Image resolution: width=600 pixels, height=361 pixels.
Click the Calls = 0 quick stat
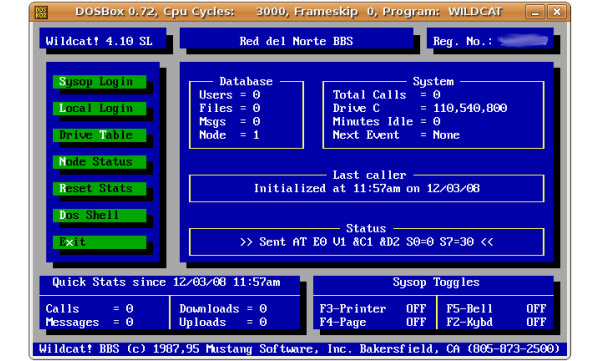(x=89, y=309)
